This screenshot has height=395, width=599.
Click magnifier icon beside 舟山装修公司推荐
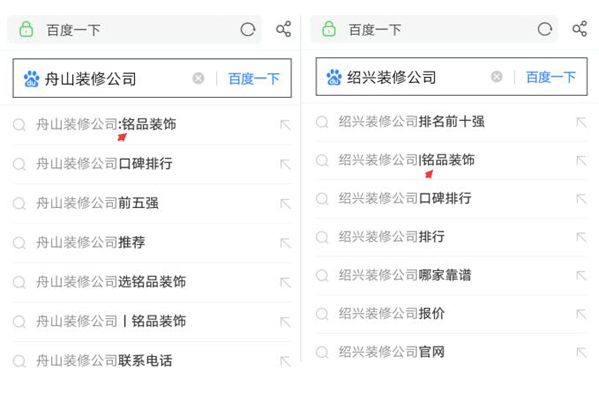[19, 243]
